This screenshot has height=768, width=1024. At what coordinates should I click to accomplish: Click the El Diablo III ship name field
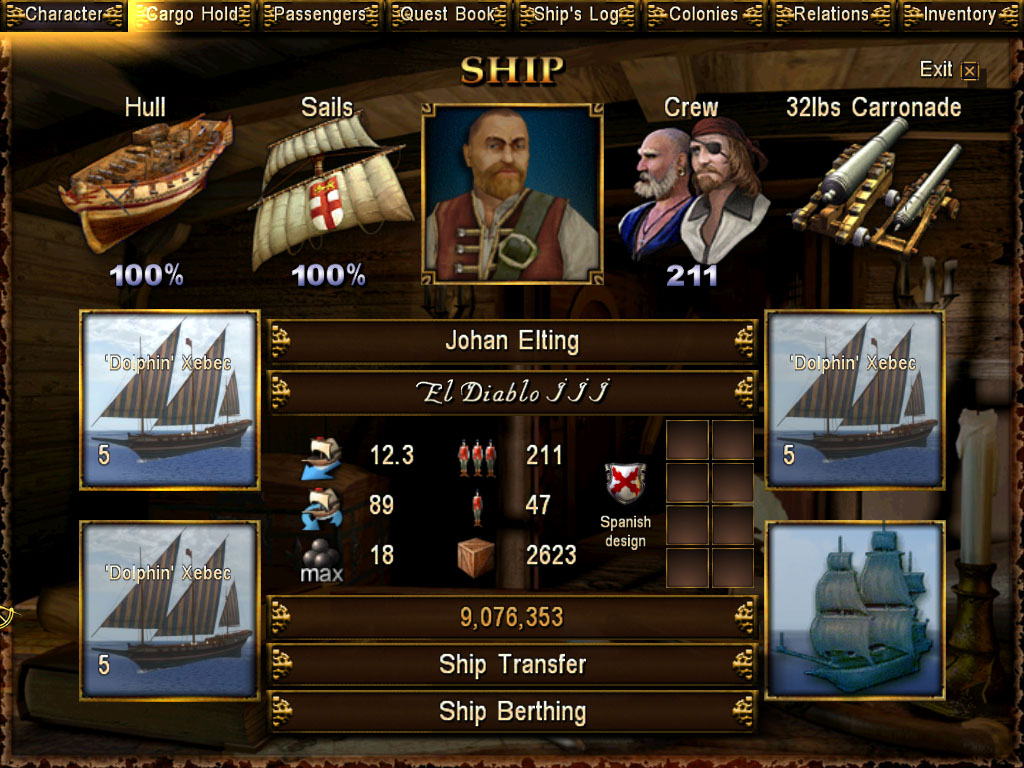[x=512, y=392]
